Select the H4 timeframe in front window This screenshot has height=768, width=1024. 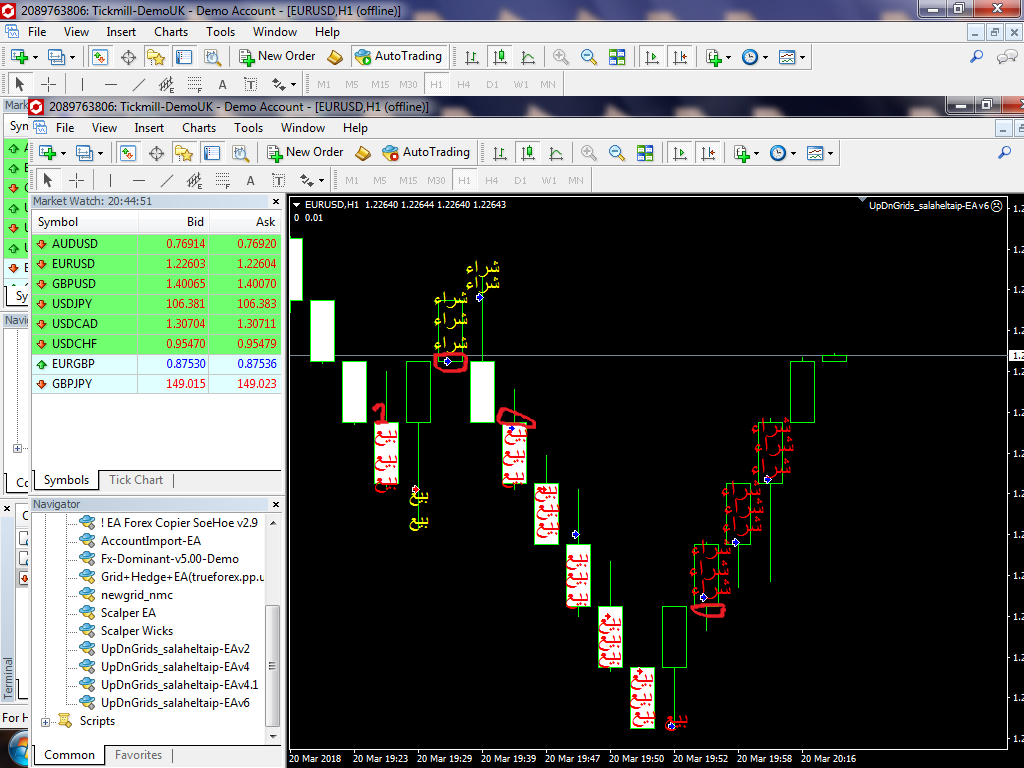point(491,180)
